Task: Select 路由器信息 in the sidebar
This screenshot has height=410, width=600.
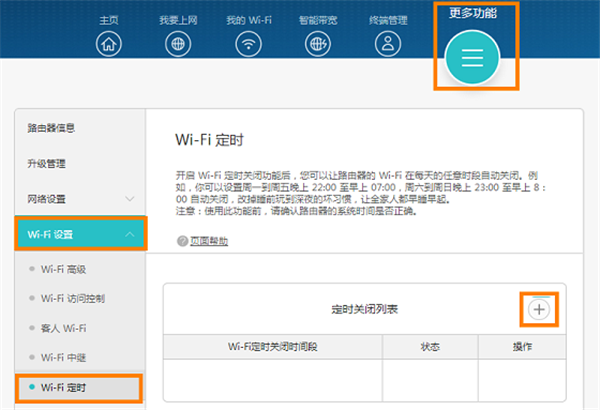Action: click(52, 128)
